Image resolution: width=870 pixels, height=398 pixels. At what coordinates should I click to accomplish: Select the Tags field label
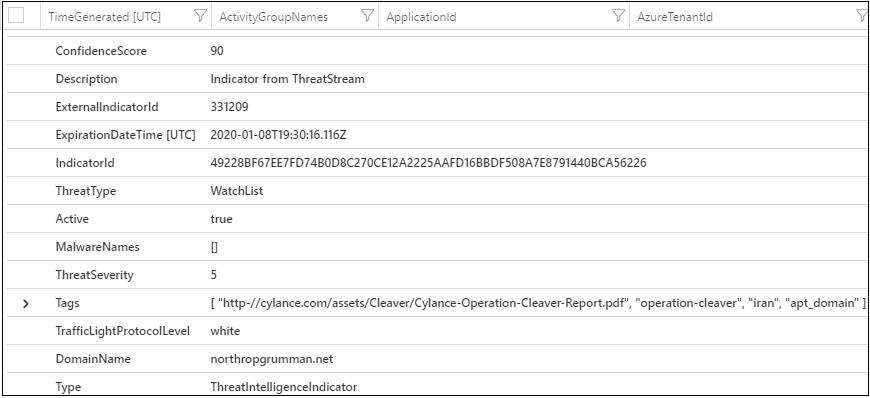pyautogui.click(x=67, y=303)
